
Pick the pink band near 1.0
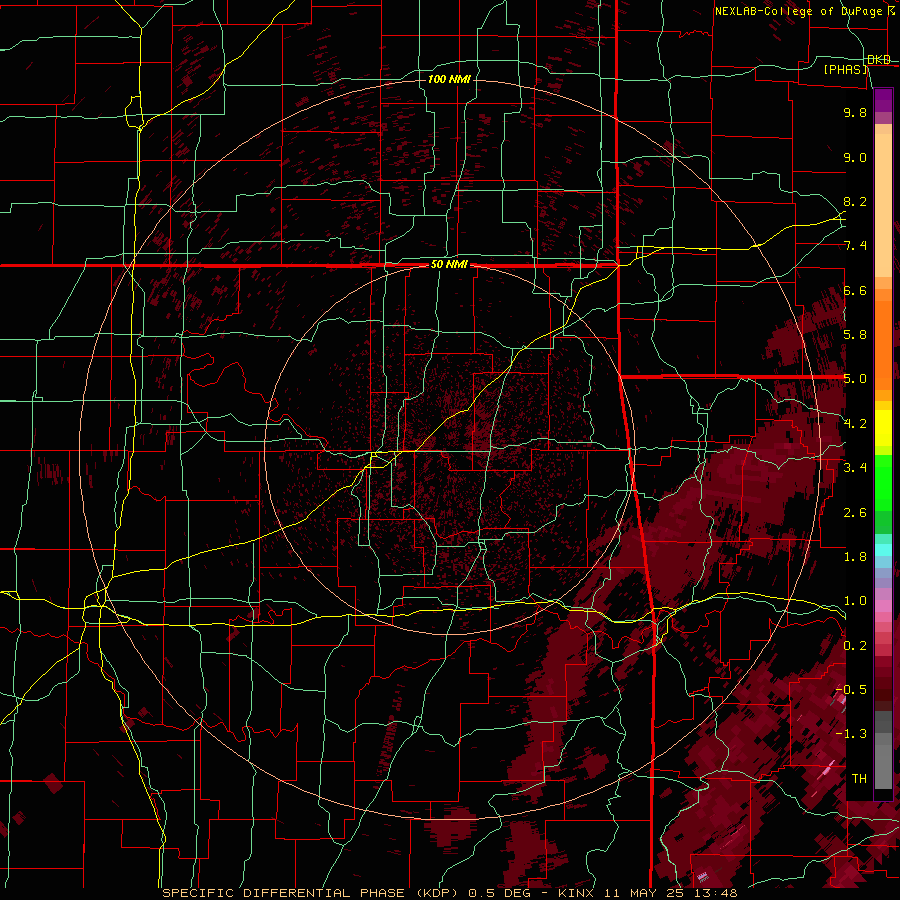883,606
